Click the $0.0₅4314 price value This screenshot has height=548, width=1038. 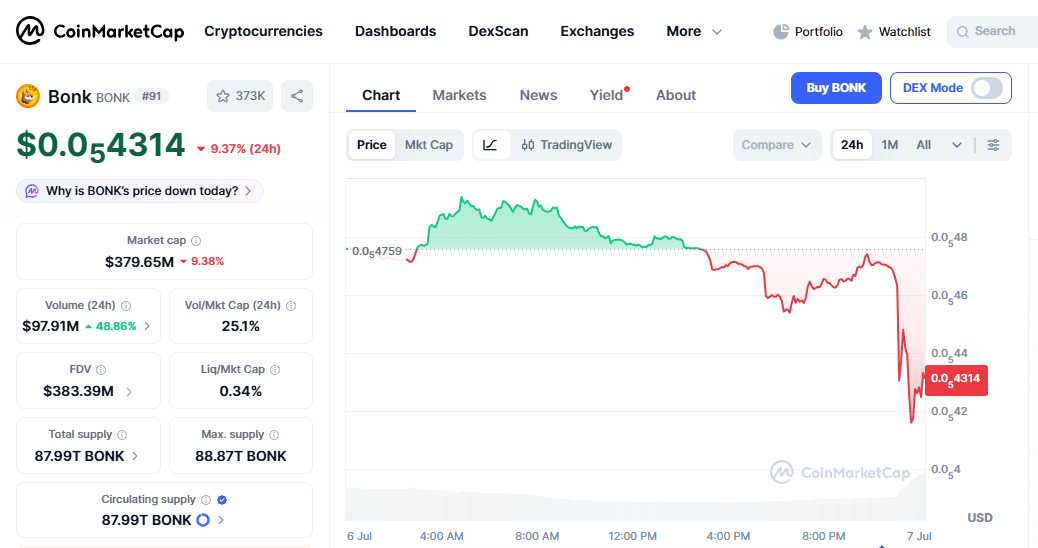[101, 146]
